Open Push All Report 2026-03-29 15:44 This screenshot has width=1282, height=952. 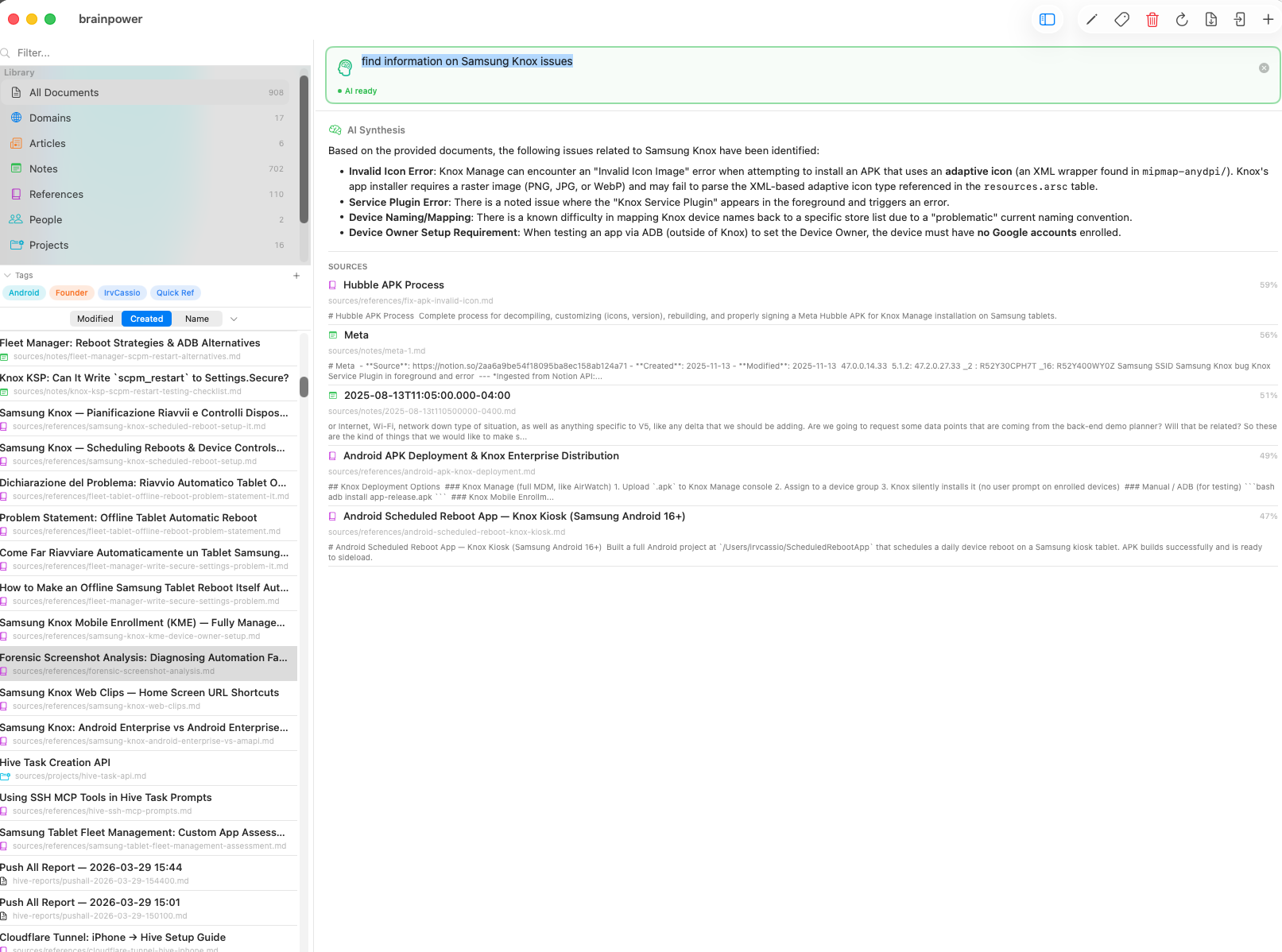pos(149,873)
